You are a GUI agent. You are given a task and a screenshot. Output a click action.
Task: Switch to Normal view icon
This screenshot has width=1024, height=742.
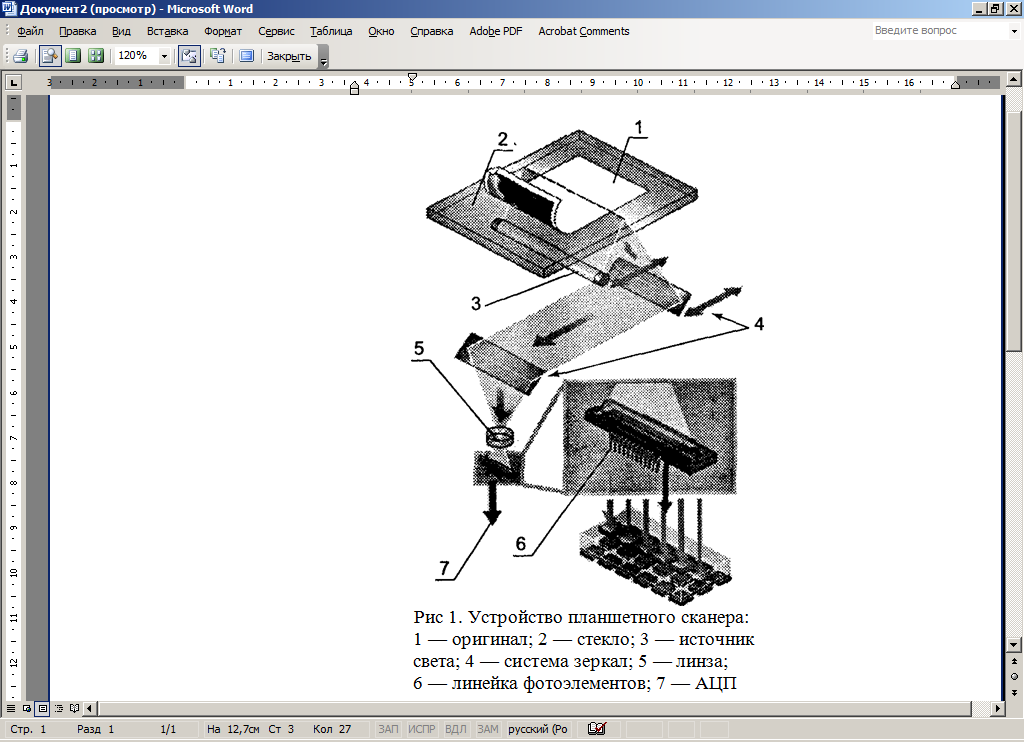11,708
